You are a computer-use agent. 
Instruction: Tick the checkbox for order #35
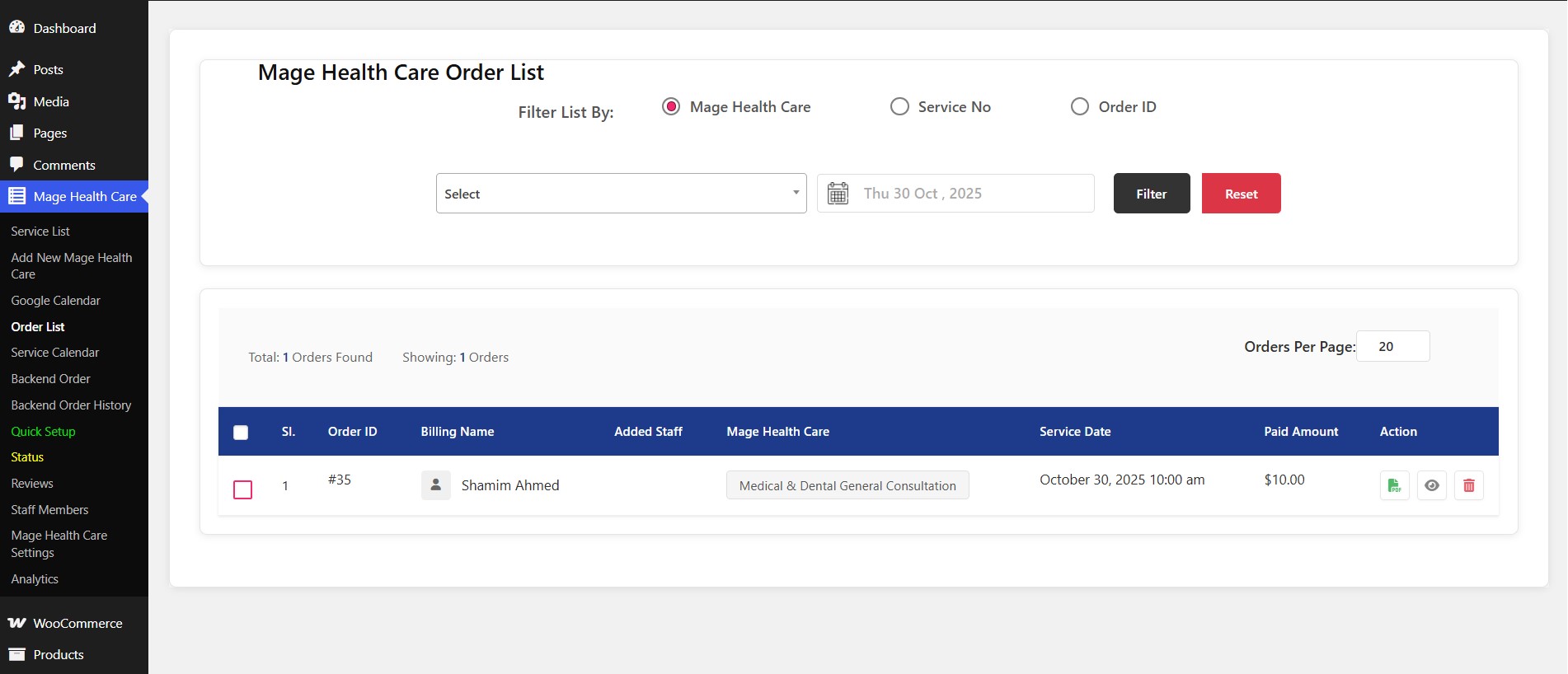[x=242, y=489]
